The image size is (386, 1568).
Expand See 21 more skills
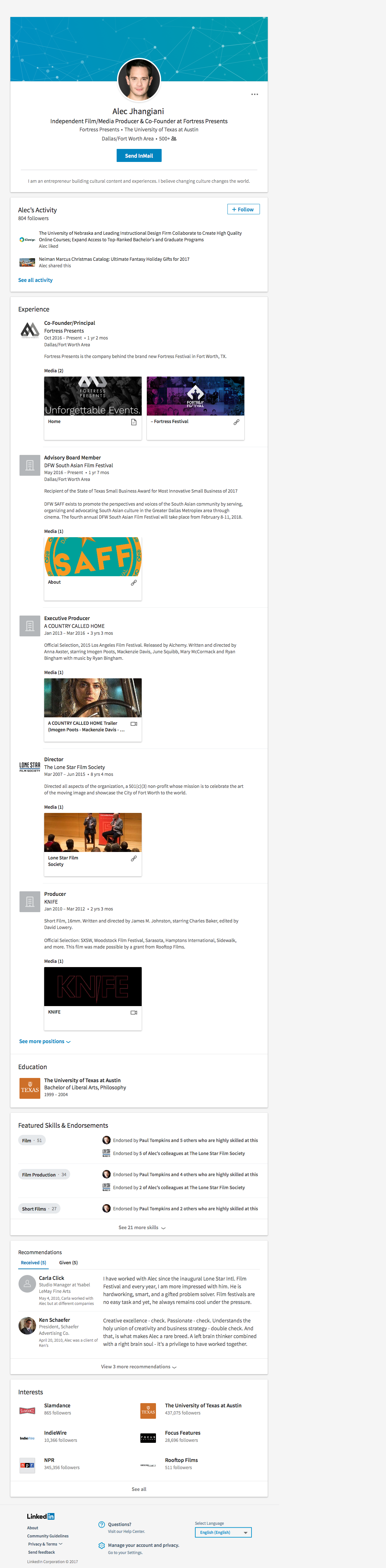click(142, 1227)
